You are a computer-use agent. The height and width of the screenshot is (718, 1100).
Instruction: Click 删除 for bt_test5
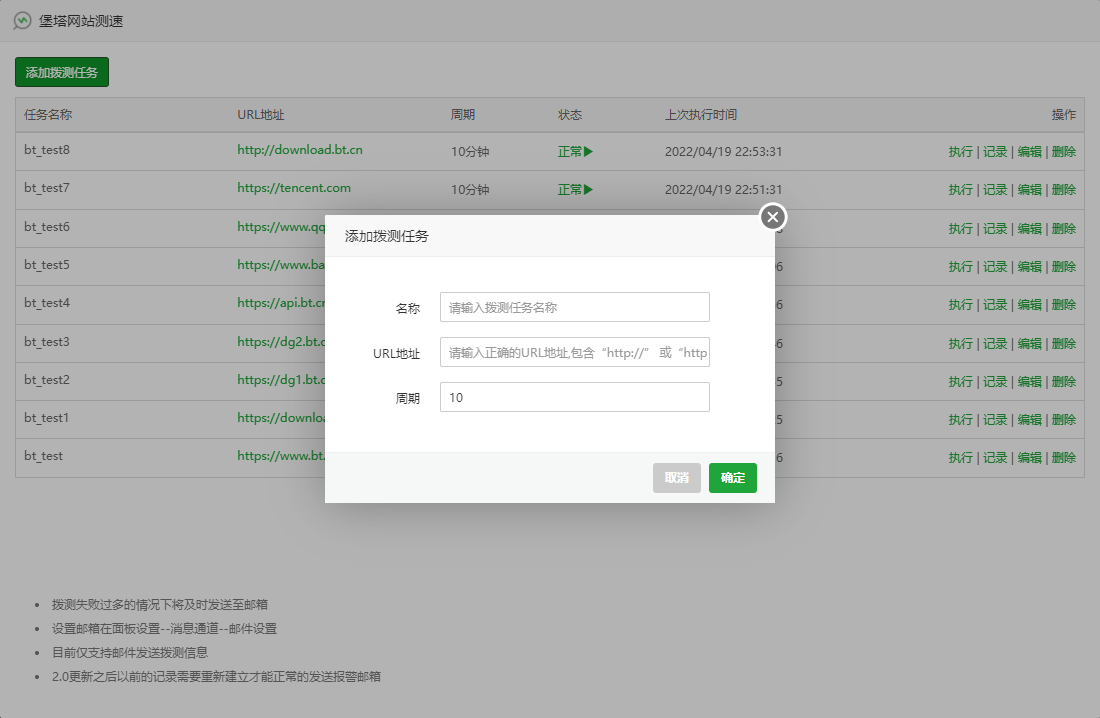pos(1064,266)
